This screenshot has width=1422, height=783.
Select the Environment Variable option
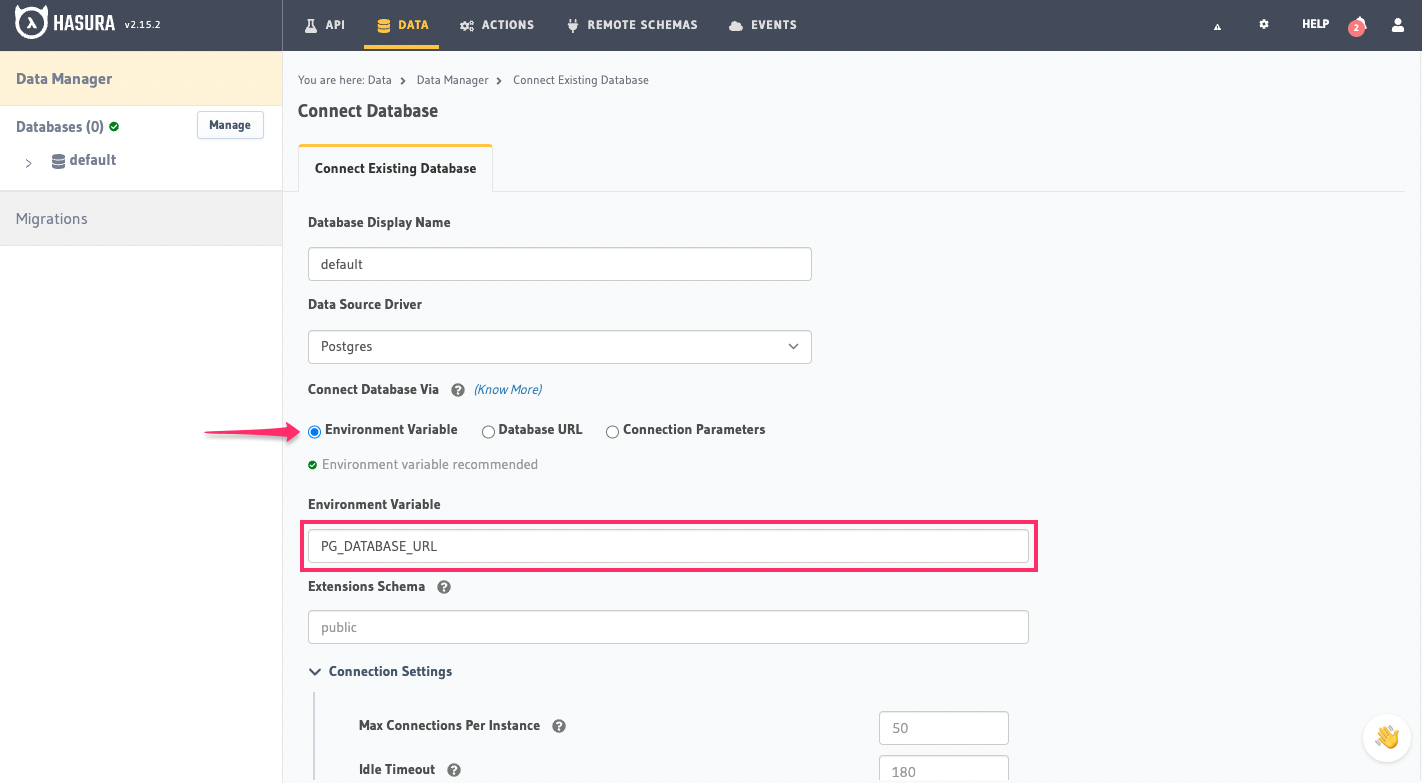click(x=315, y=431)
